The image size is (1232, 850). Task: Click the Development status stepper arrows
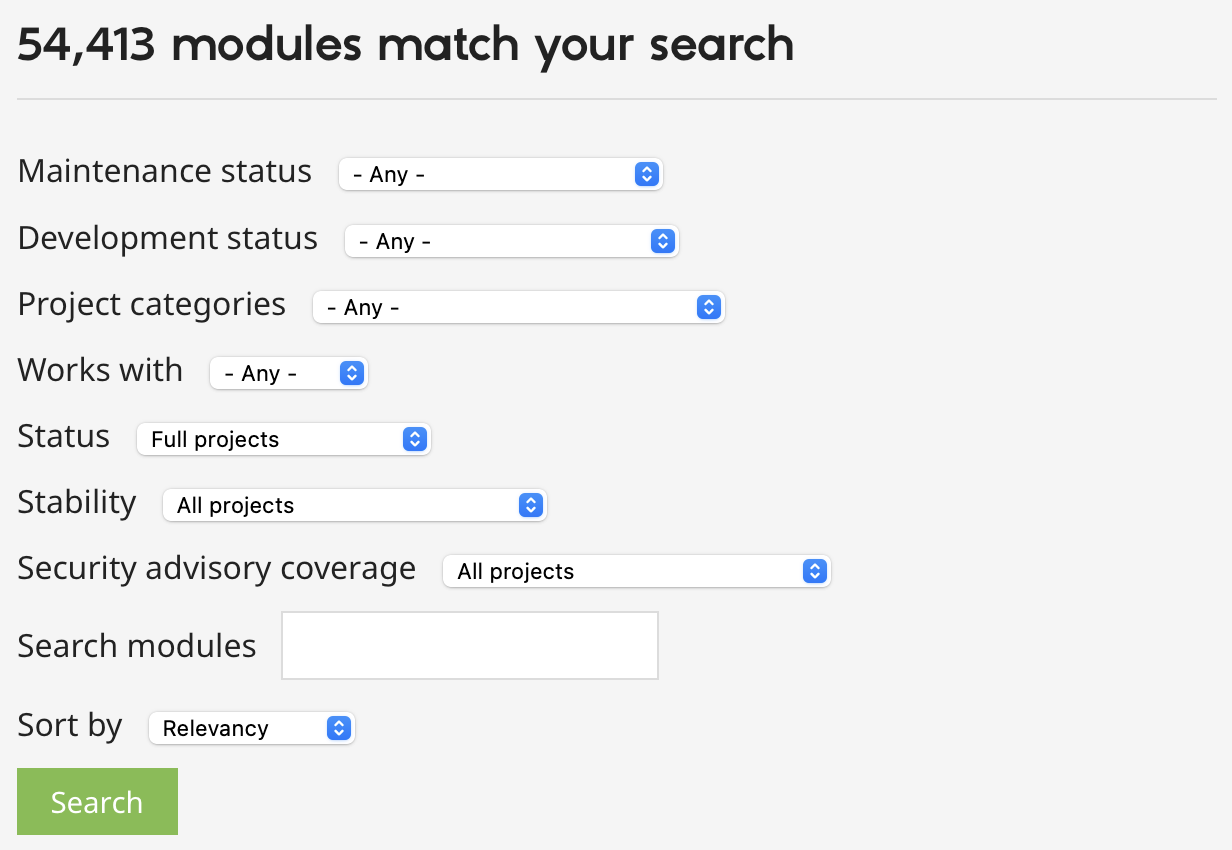(662, 241)
